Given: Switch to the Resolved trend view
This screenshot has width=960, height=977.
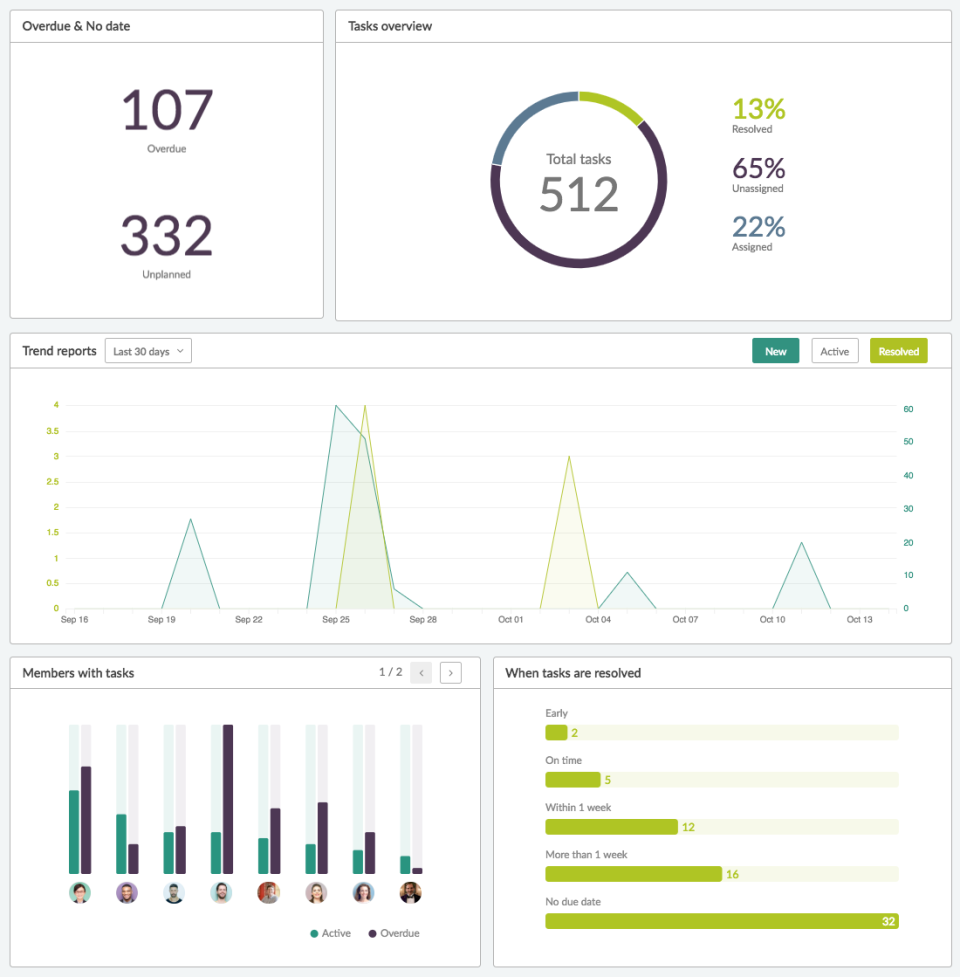Looking at the screenshot, I should 898,350.
